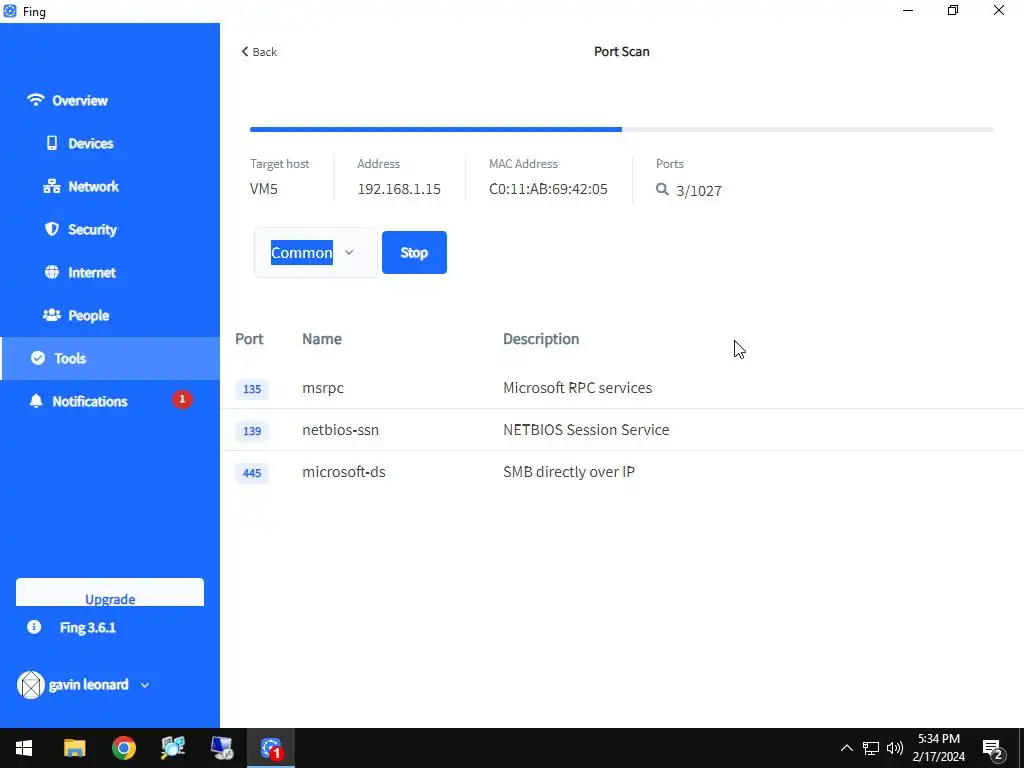
Task: Click the netbios-ssn service name
Action: (x=340, y=430)
